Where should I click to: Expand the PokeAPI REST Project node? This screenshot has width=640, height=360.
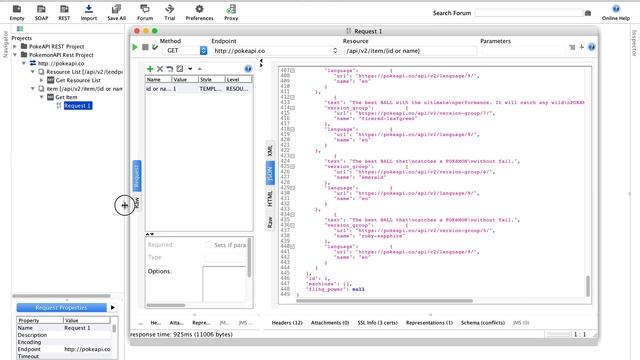tap(15, 46)
